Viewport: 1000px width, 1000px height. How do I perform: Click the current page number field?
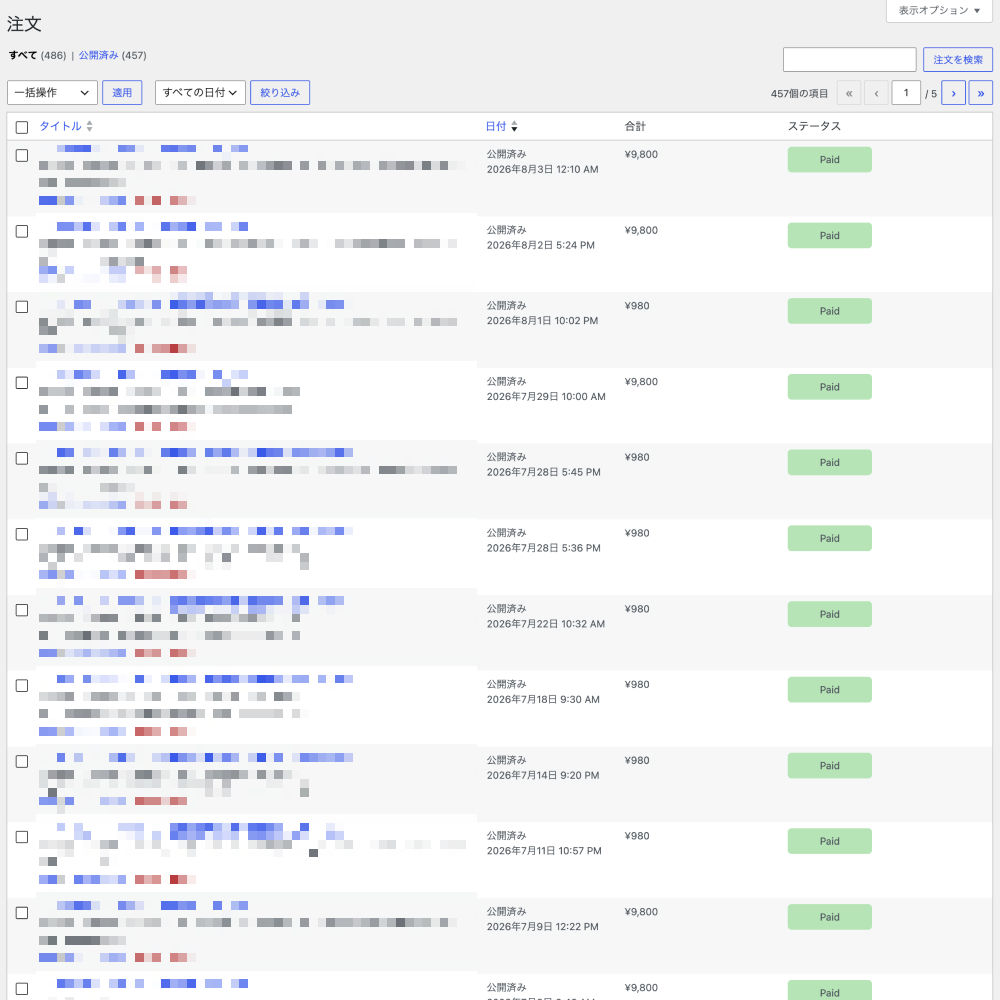click(906, 92)
